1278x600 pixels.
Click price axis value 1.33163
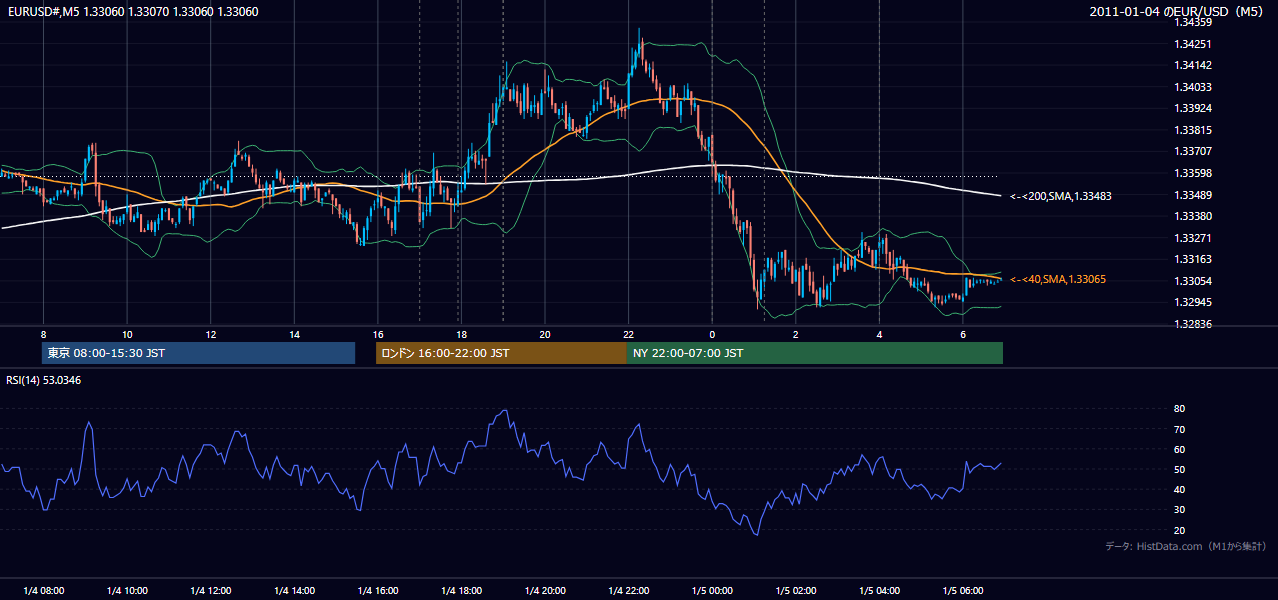pyautogui.click(x=1194, y=259)
